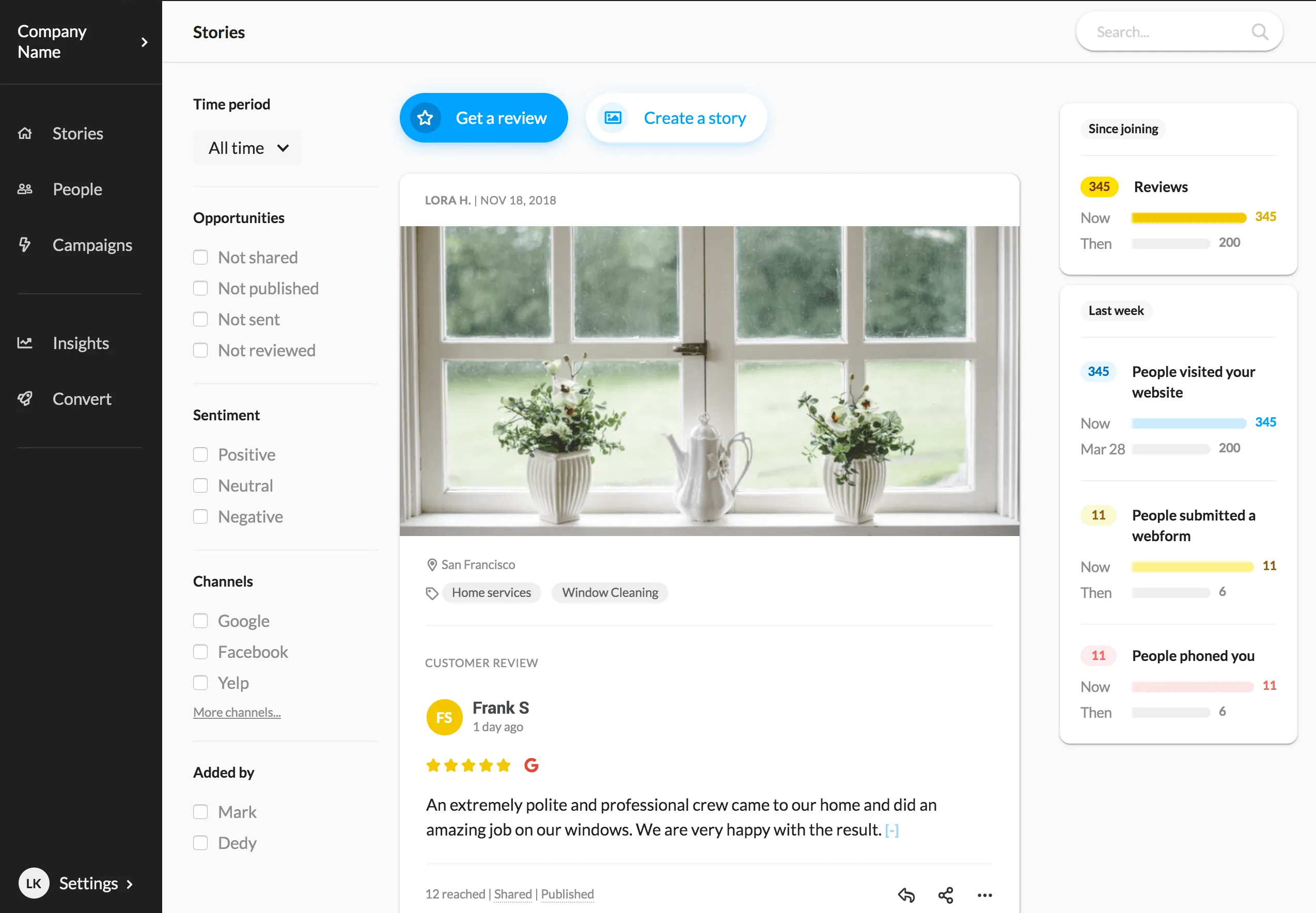Click the Last week label chip
Viewport: 1316px width, 913px height.
point(1116,311)
